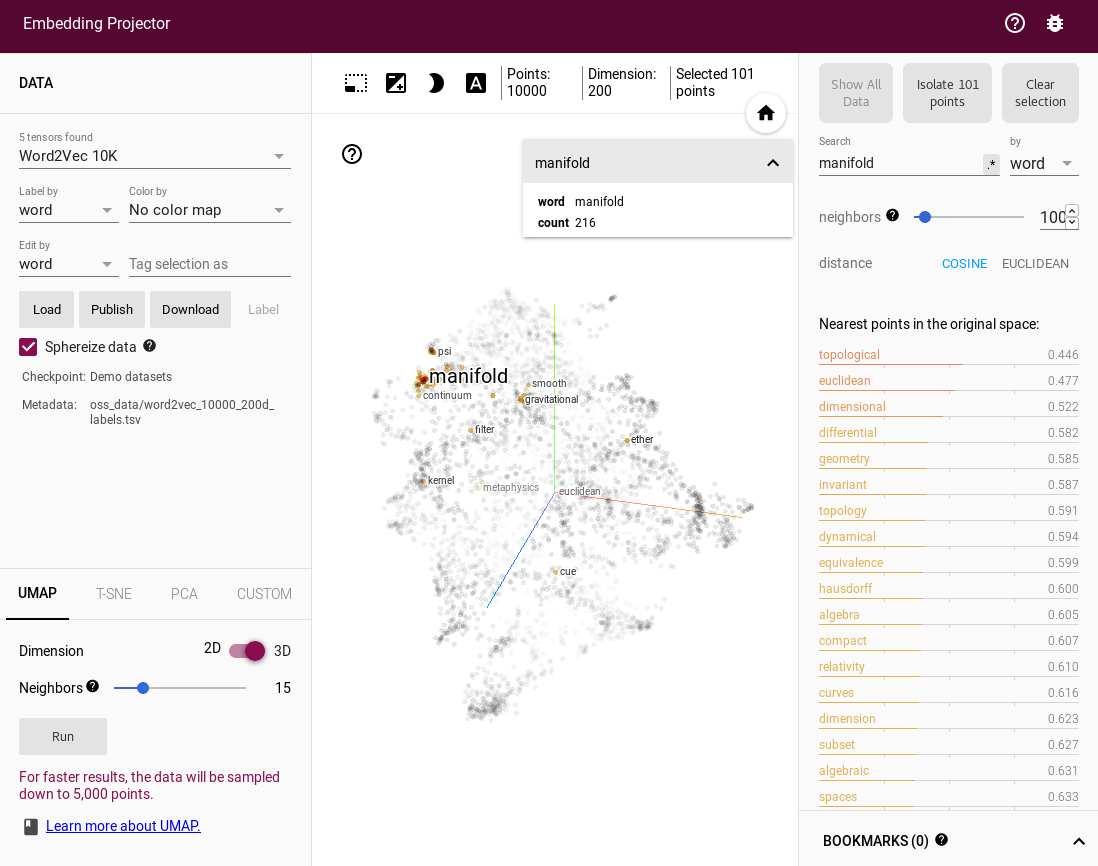Click the Load button
Viewport: 1098px width, 866px height.
click(x=46, y=309)
